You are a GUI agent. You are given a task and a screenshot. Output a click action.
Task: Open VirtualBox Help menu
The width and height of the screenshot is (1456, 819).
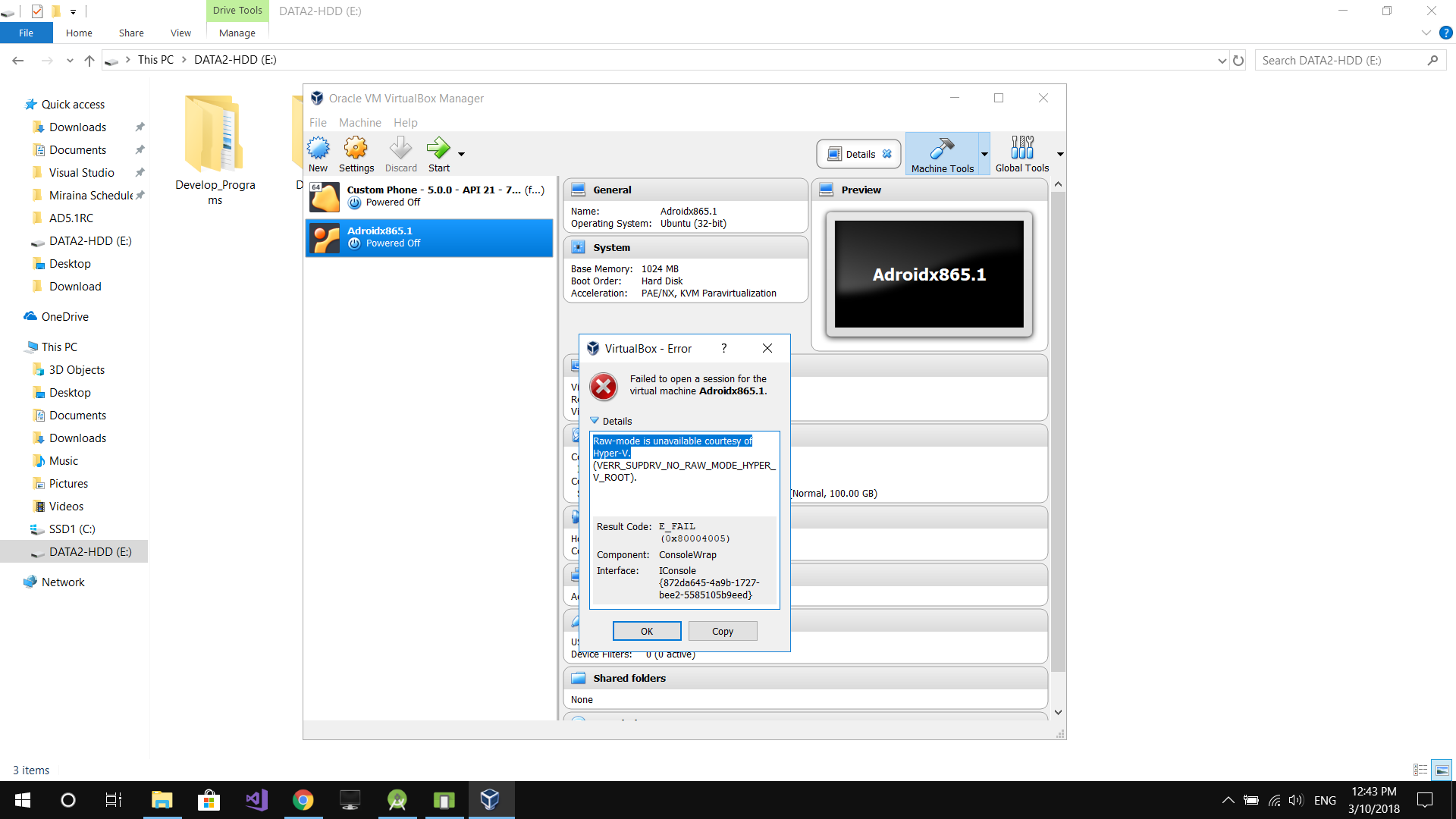pyautogui.click(x=406, y=122)
